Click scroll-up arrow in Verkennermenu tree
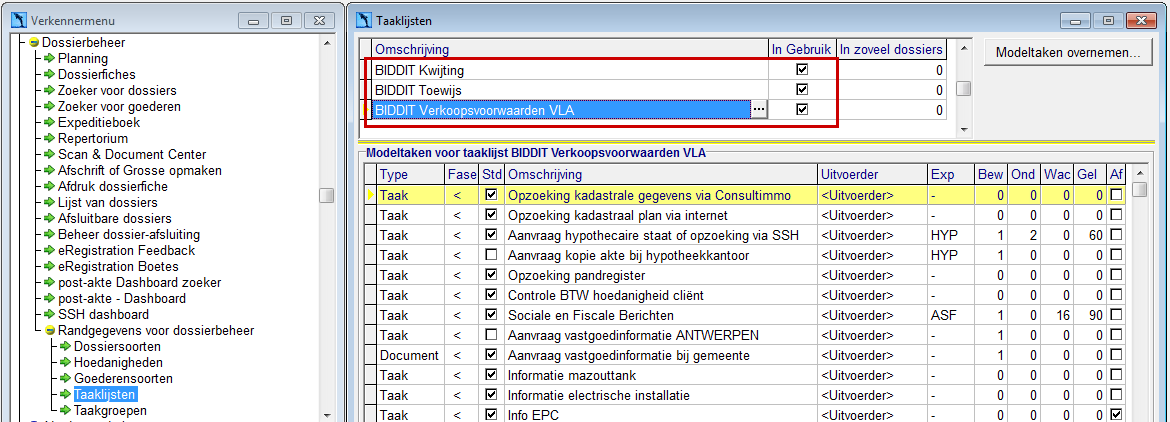1170x422 pixels. (327, 42)
